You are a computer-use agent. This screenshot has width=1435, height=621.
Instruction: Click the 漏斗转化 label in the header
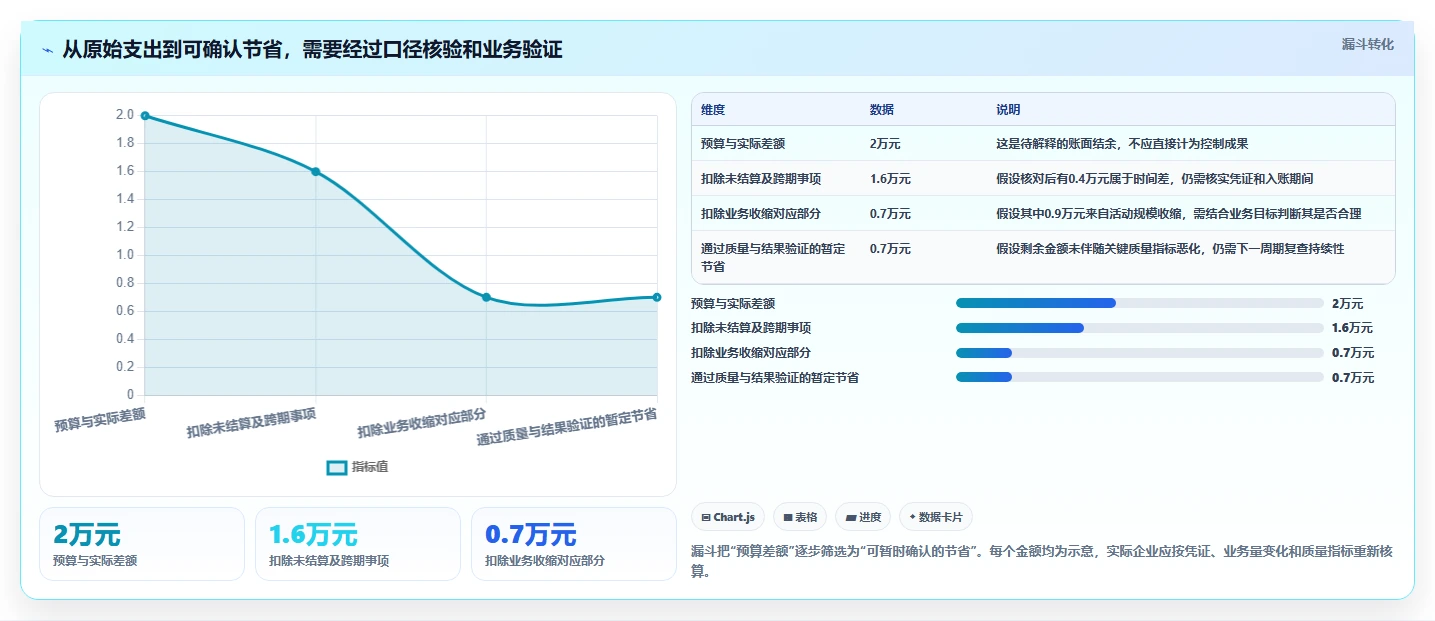[1367, 44]
